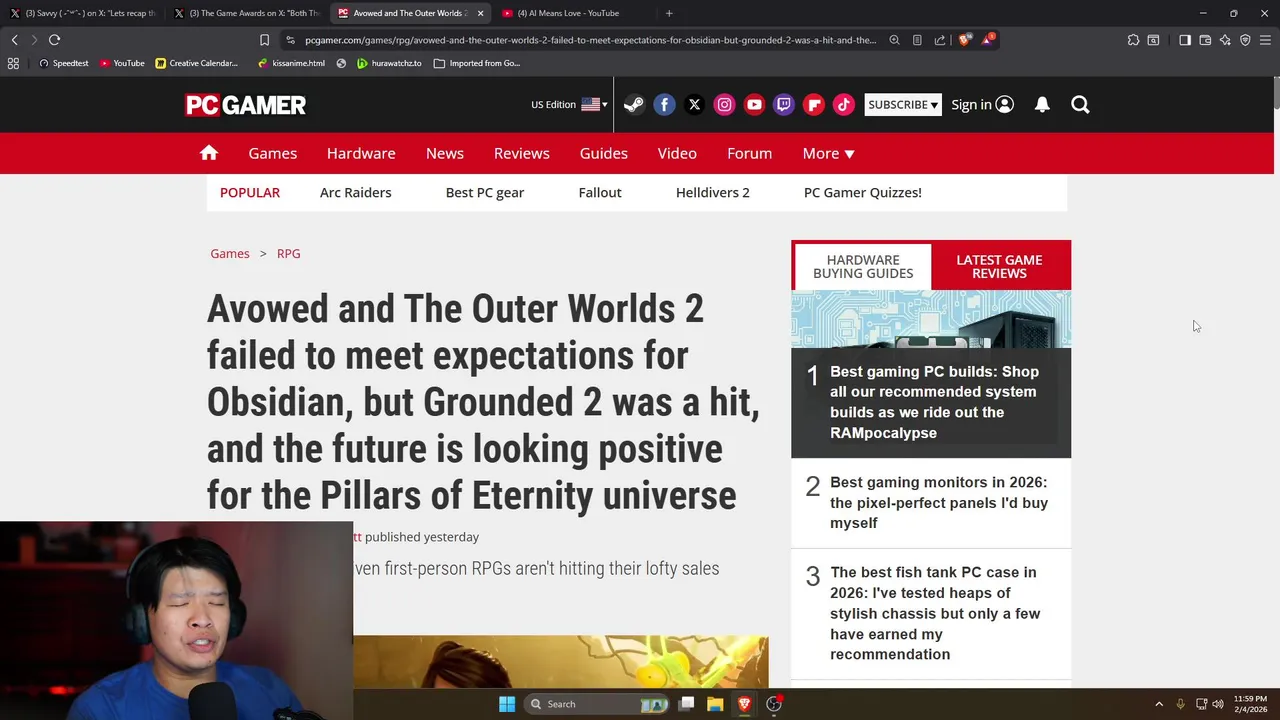Open popular topic Arc Raiders
The width and height of the screenshot is (1280, 720).
coord(355,192)
